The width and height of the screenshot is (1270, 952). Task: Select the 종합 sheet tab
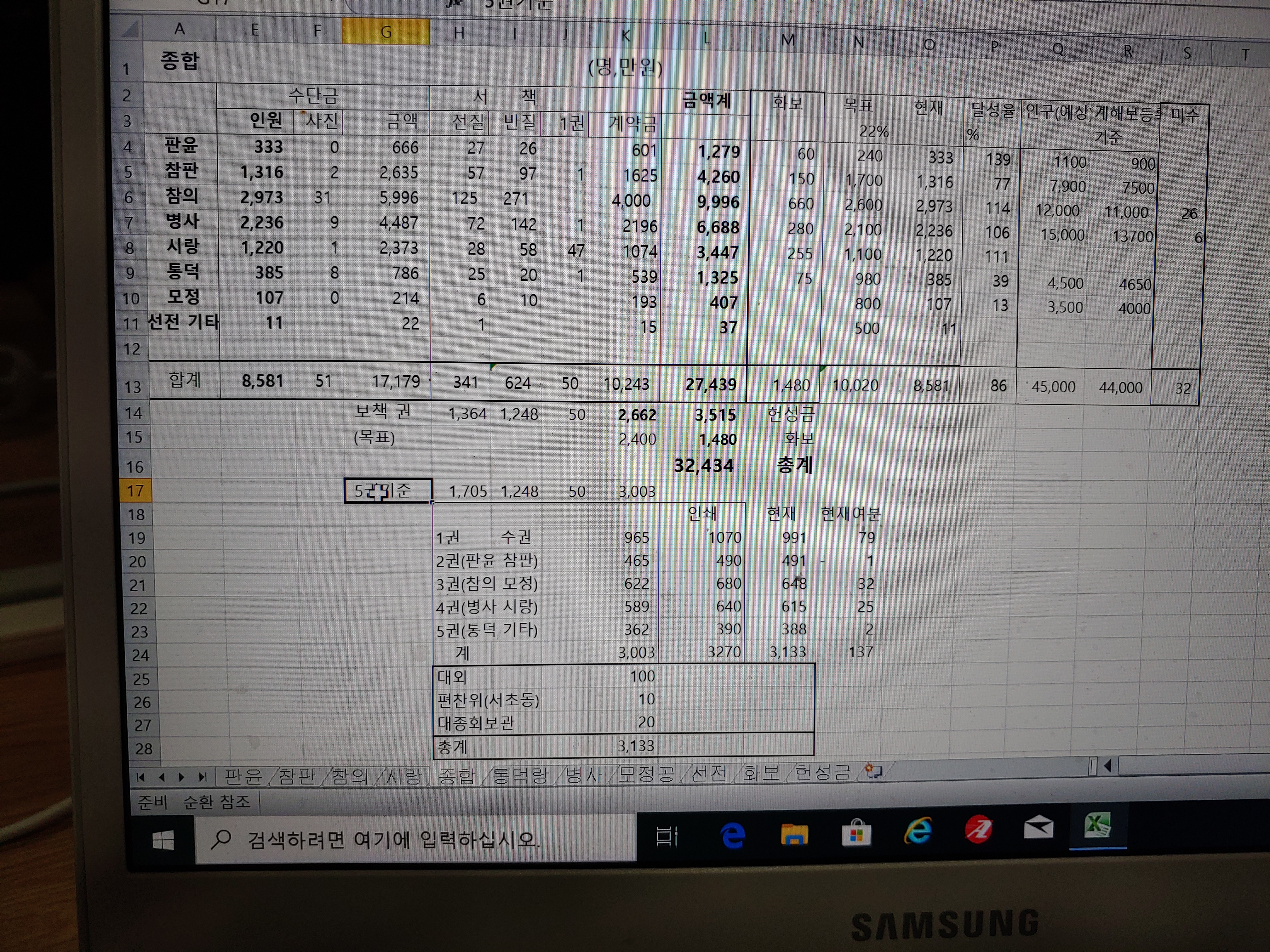pyautogui.click(x=457, y=776)
